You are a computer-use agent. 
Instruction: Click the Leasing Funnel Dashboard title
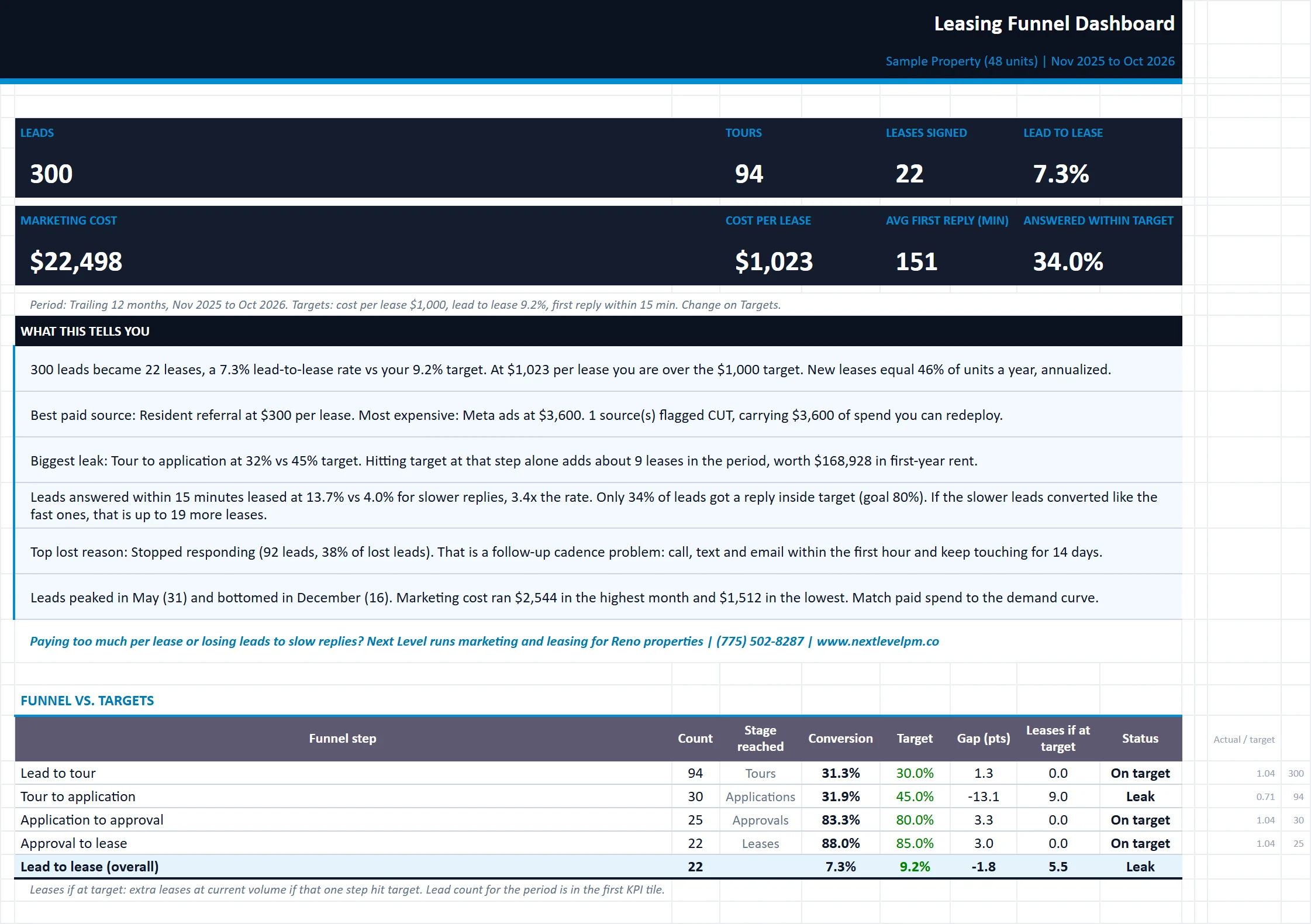point(1054,23)
